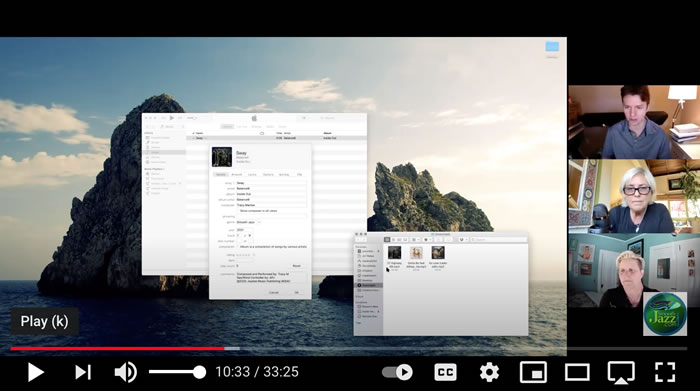Open the Smooth Jazz genre dropdown
The height and width of the screenshot is (391, 700).
[249, 222]
